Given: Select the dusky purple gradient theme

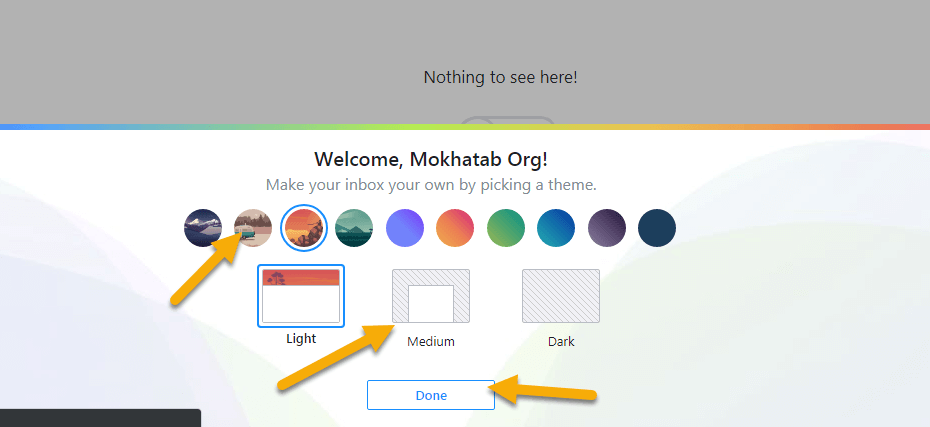Looking at the screenshot, I should (607, 228).
